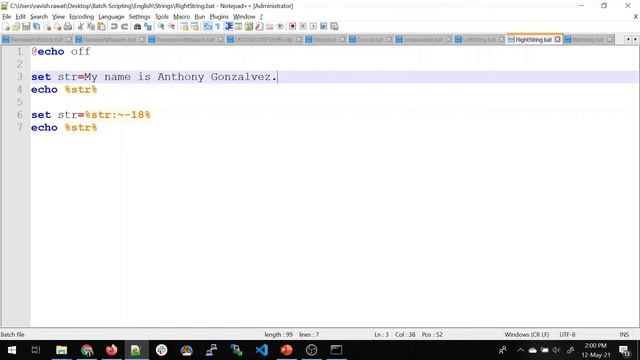Open the Plugins menu
The width and height of the screenshot is (640, 360).
click(219, 17)
